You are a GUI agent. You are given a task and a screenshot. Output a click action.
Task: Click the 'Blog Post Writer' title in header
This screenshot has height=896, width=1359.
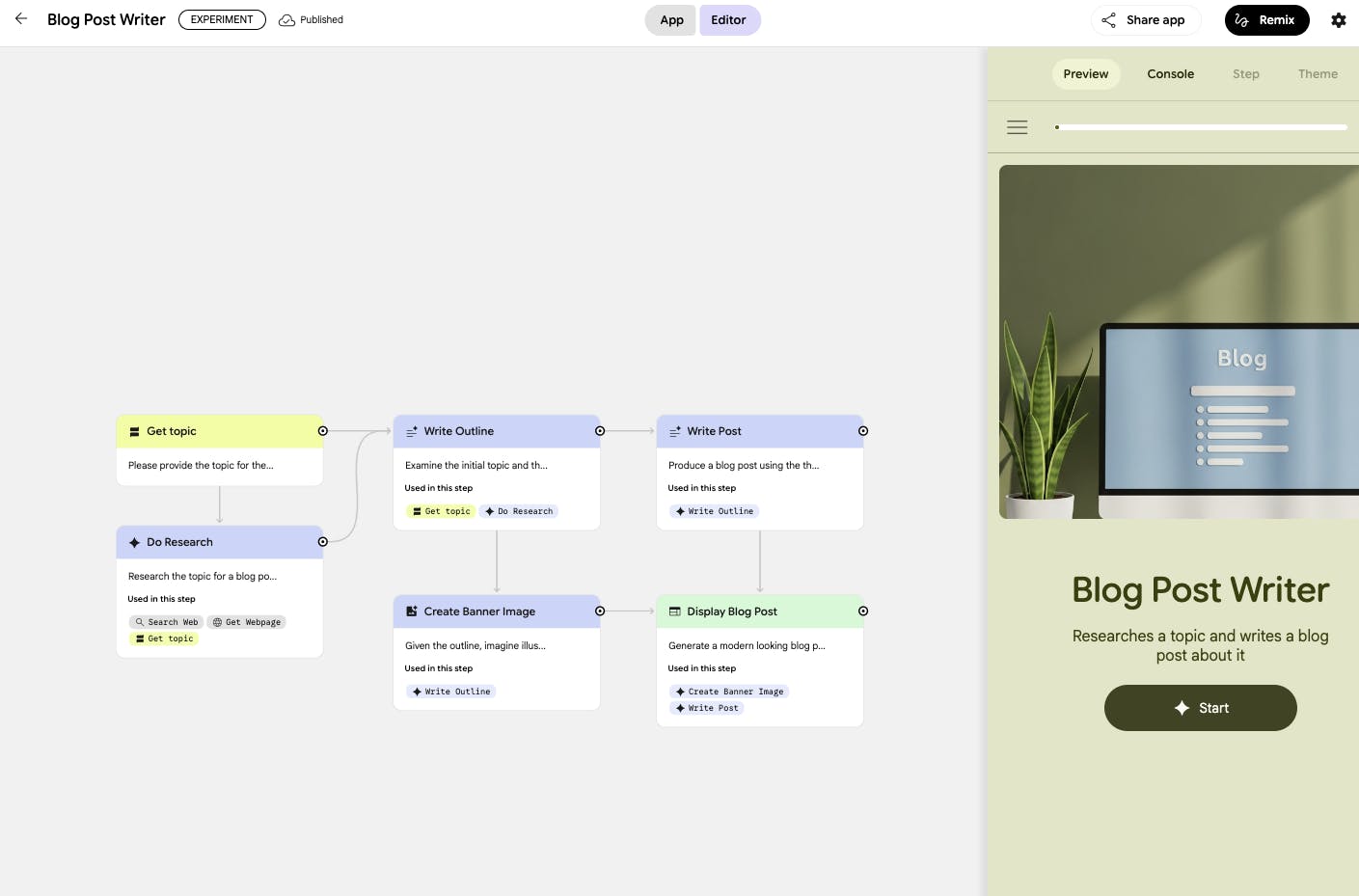[x=106, y=19]
